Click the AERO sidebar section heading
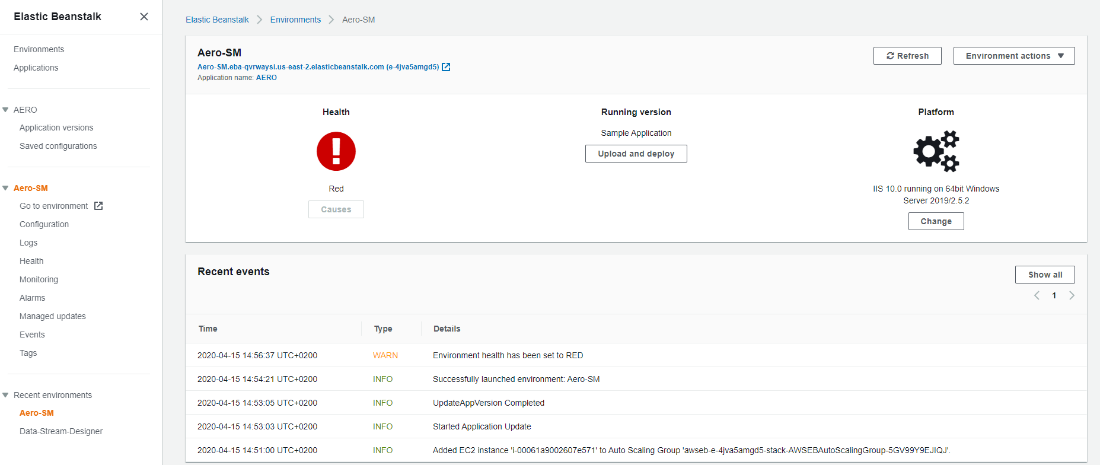1100x465 pixels. point(25,110)
